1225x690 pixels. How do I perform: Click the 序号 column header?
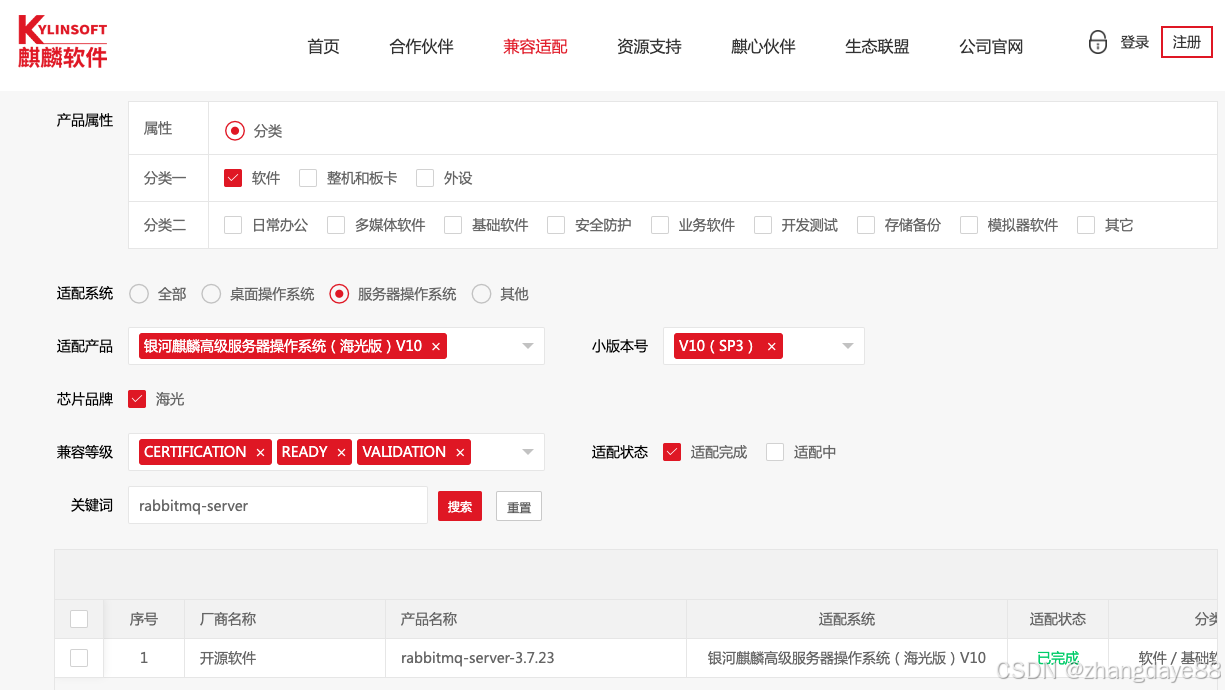pyautogui.click(x=144, y=619)
